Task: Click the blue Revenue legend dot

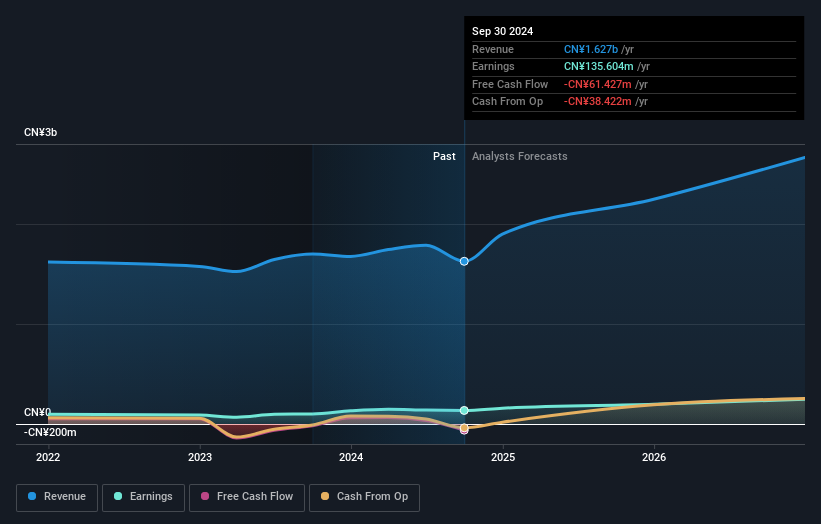Action: pos(33,497)
